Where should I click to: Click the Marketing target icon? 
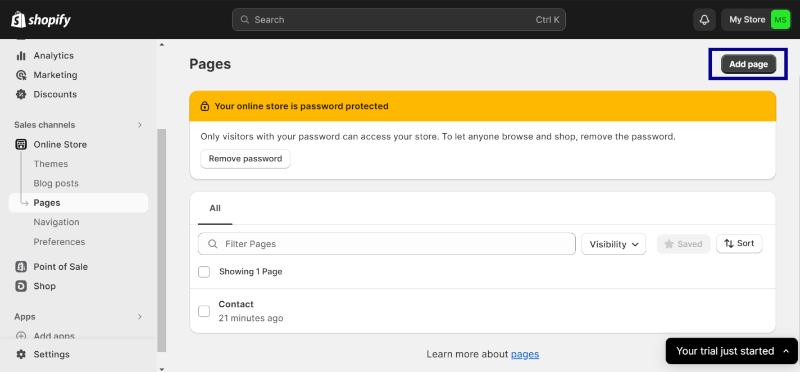coord(21,75)
